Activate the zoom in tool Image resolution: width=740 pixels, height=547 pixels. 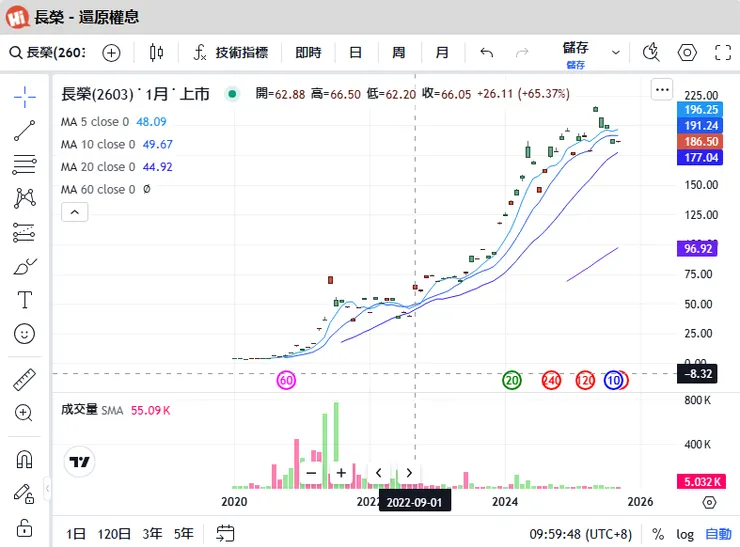(24, 413)
